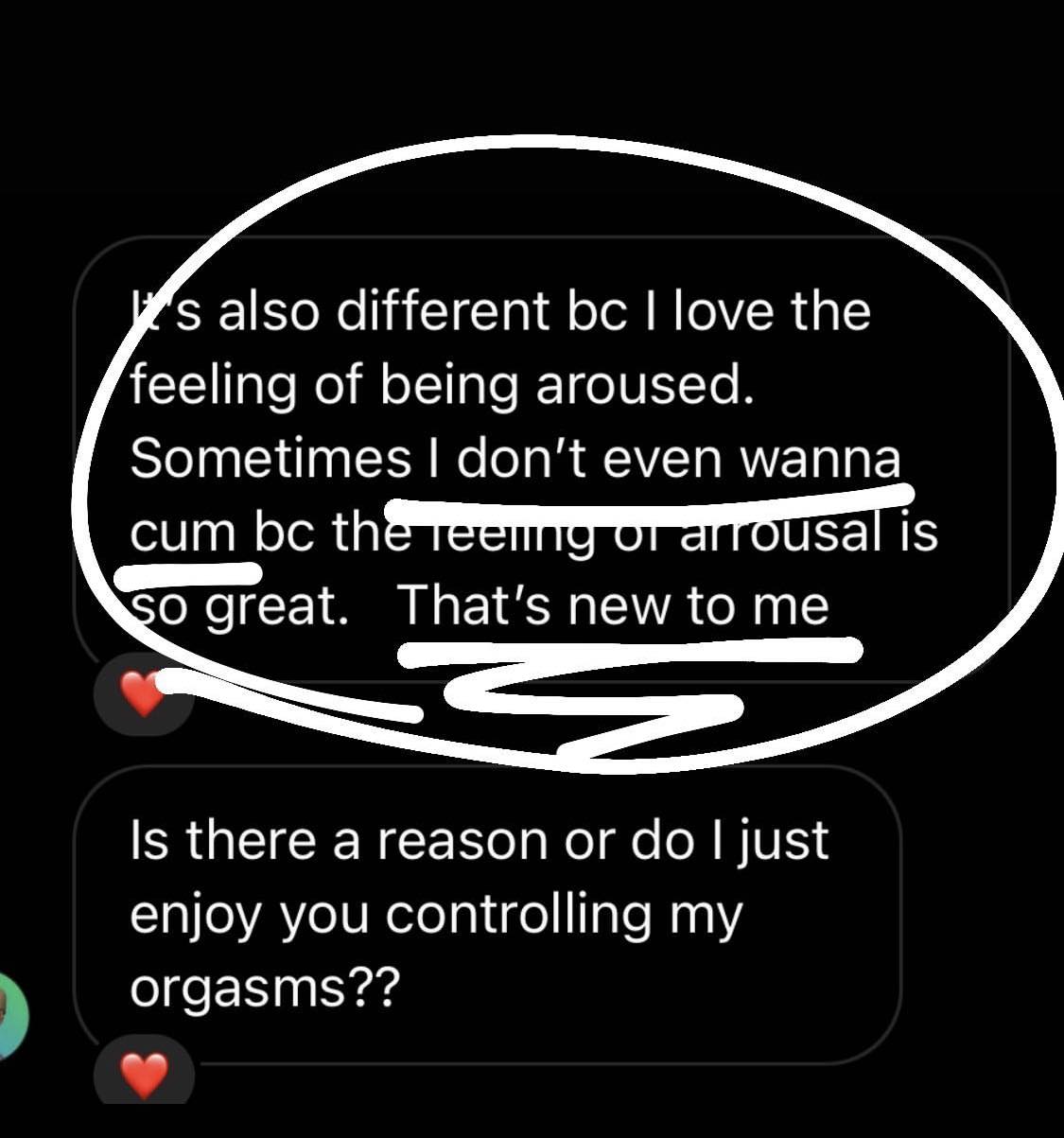Click the white underline beneath "That's new to me"
This screenshot has height=1138, width=1064.
630,651
